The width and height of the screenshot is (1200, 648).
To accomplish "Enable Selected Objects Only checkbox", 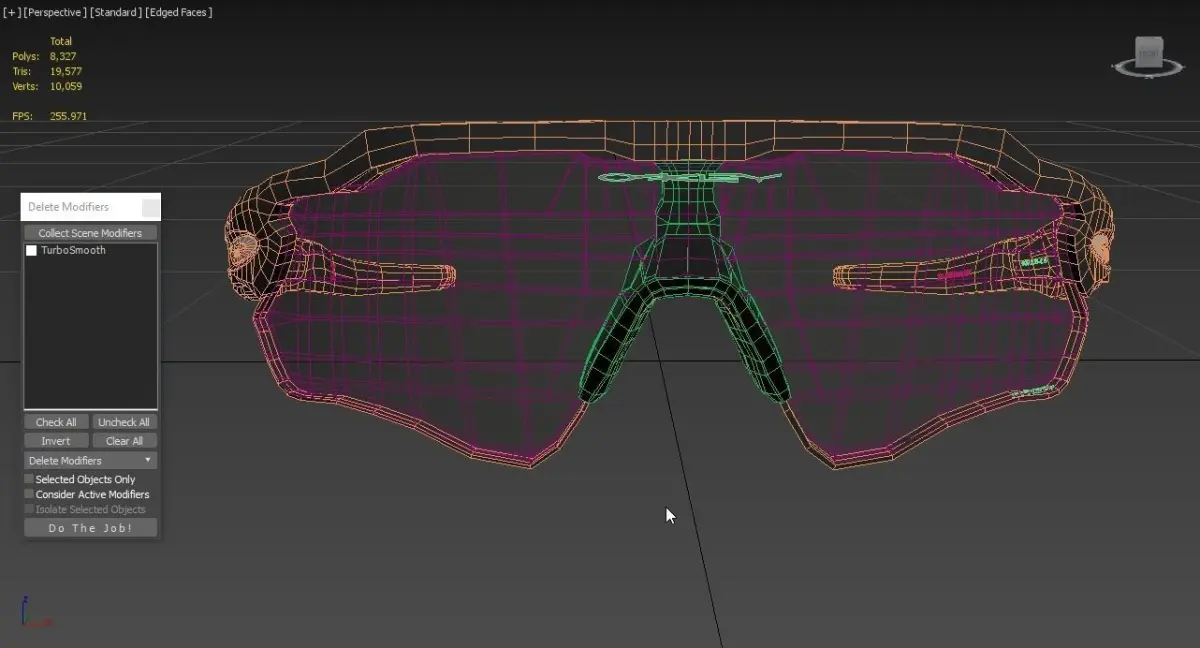I will (29, 480).
